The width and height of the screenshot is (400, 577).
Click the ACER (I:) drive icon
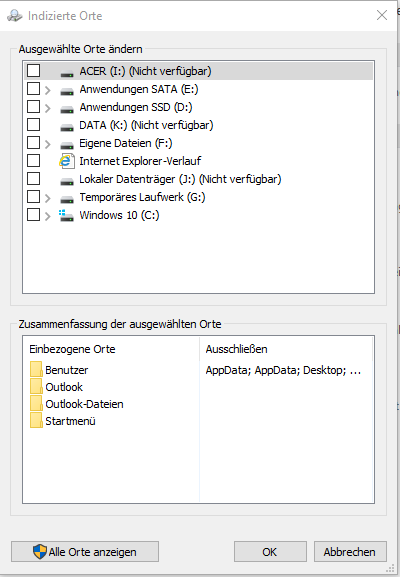[x=67, y=72]
